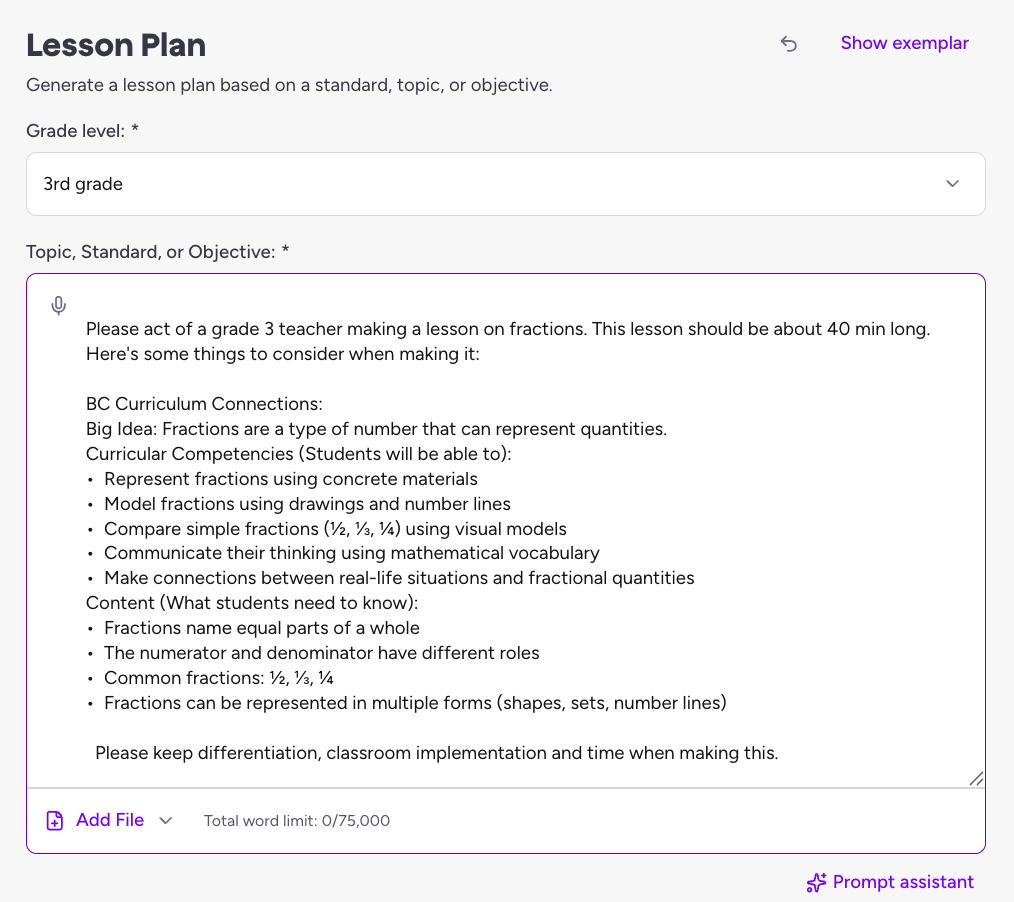The height and width of the screenshot is (902, 1014).
Task: Grab the text area resize handle
Action: [x=976, y=778]
